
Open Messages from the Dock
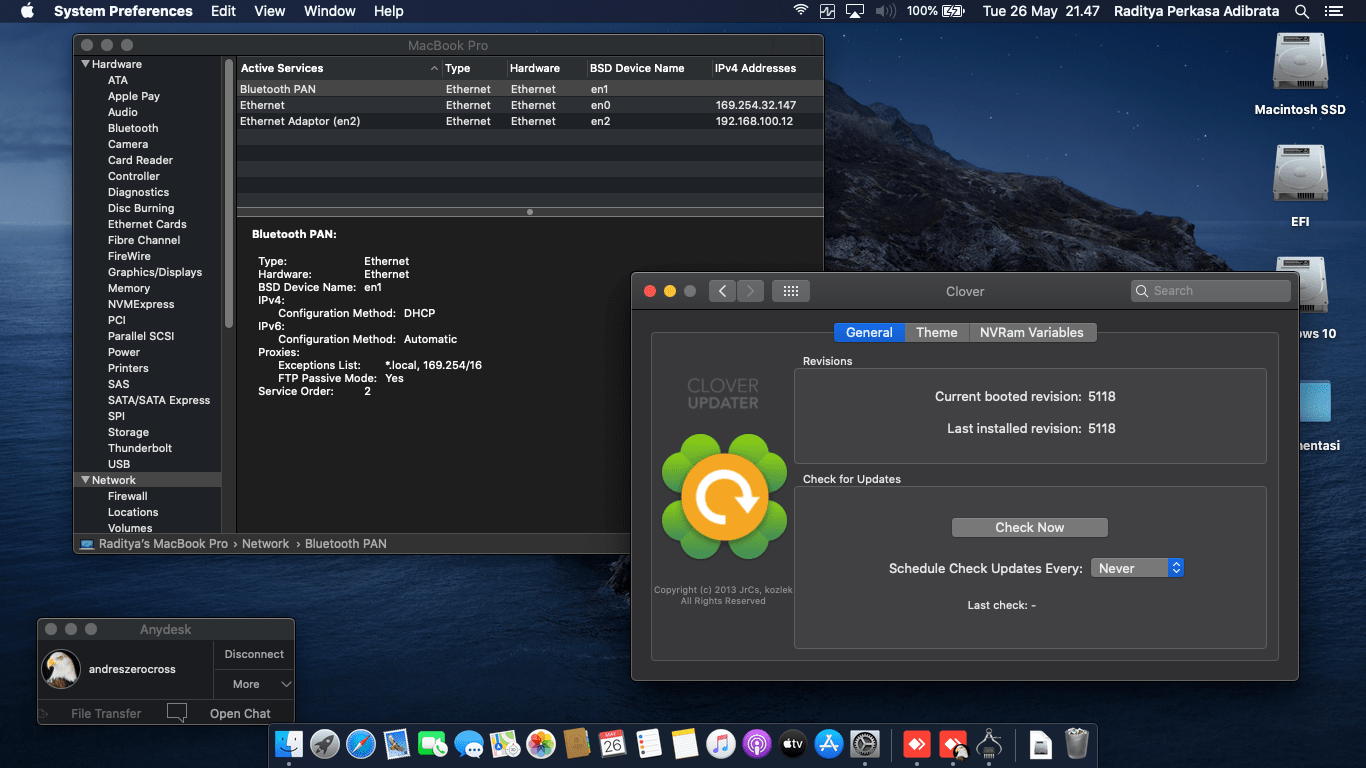click(x=469, y=744)
